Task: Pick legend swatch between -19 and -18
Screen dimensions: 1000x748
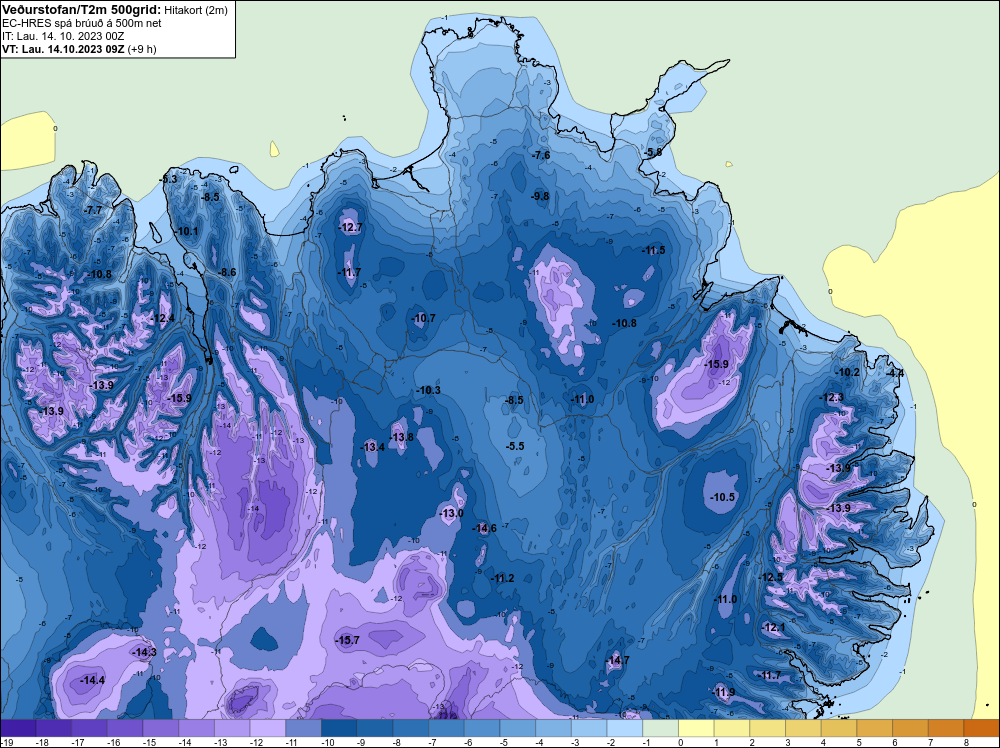Action: tap(18, 728)
